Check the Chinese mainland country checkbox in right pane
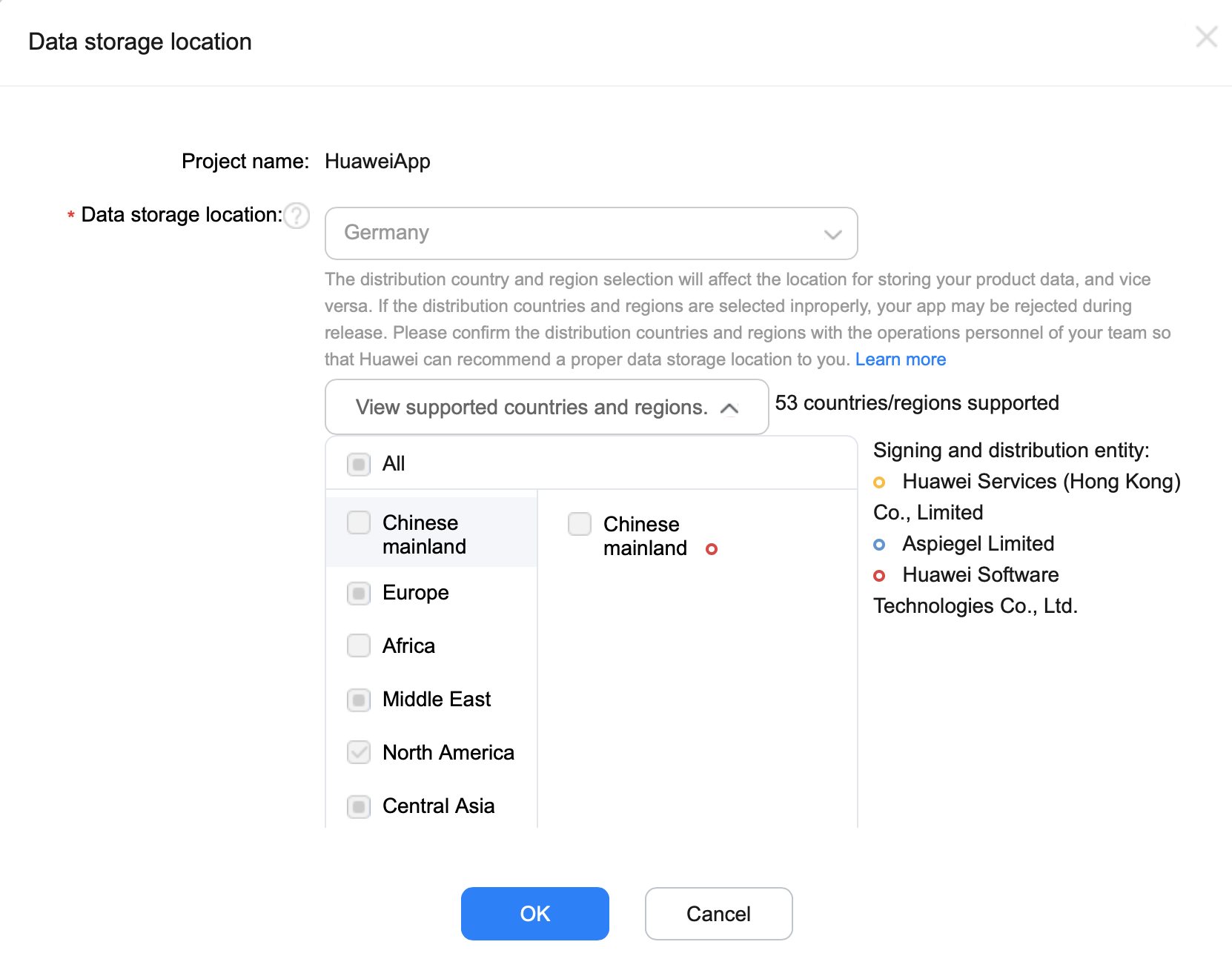 click(x=580, y=524)
